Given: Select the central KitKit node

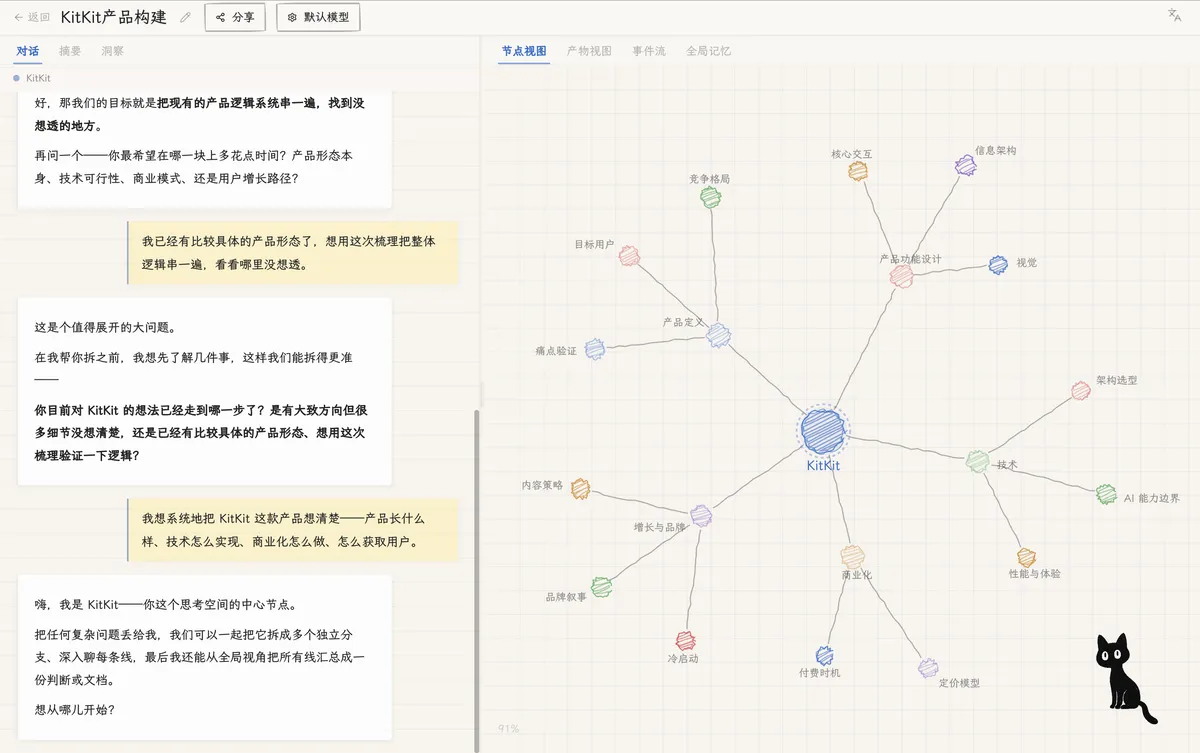Looking at the screenshot, I should point(824,431).
